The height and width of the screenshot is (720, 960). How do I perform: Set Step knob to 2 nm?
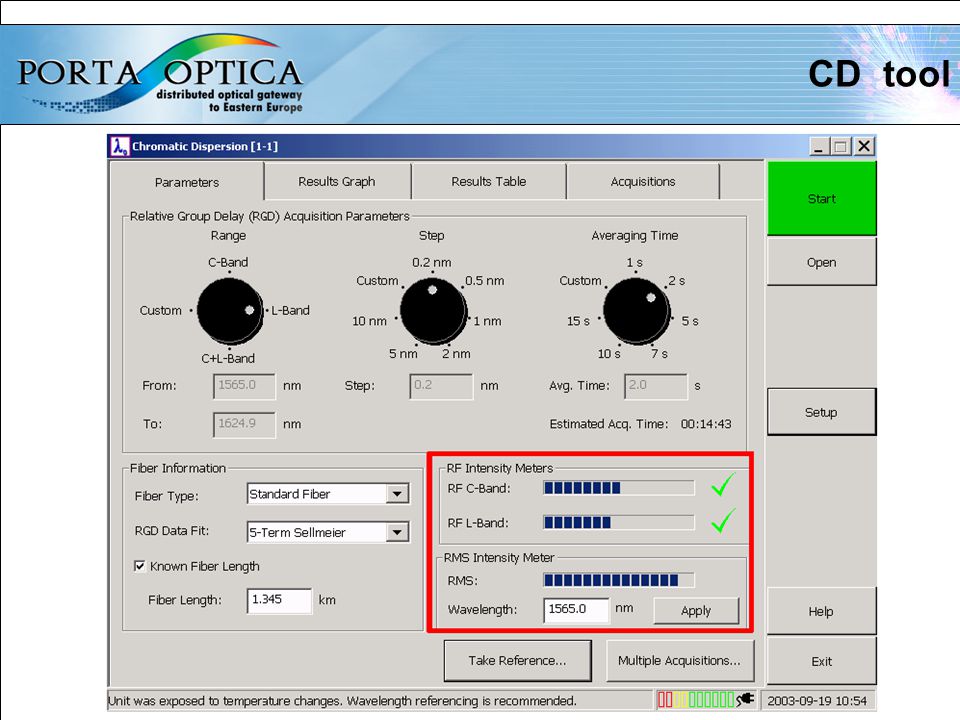tap(456, 354)
